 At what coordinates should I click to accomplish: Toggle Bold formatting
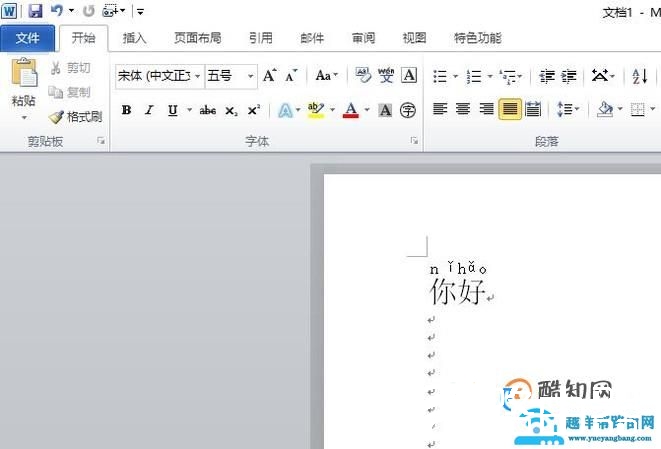coord(126,110)
